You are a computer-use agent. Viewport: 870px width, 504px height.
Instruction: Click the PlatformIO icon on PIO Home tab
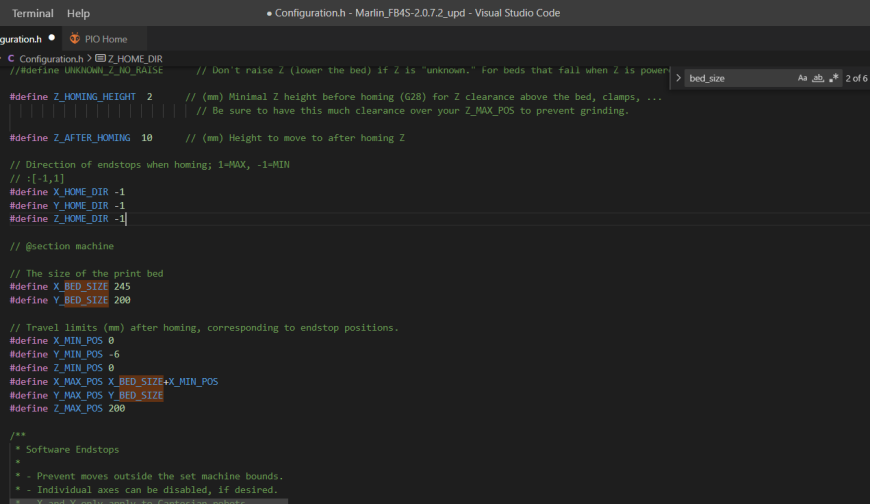75,38
